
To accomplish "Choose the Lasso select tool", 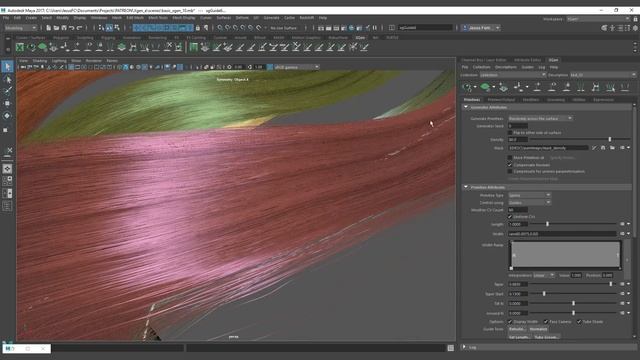I will [x=7, y=79].
